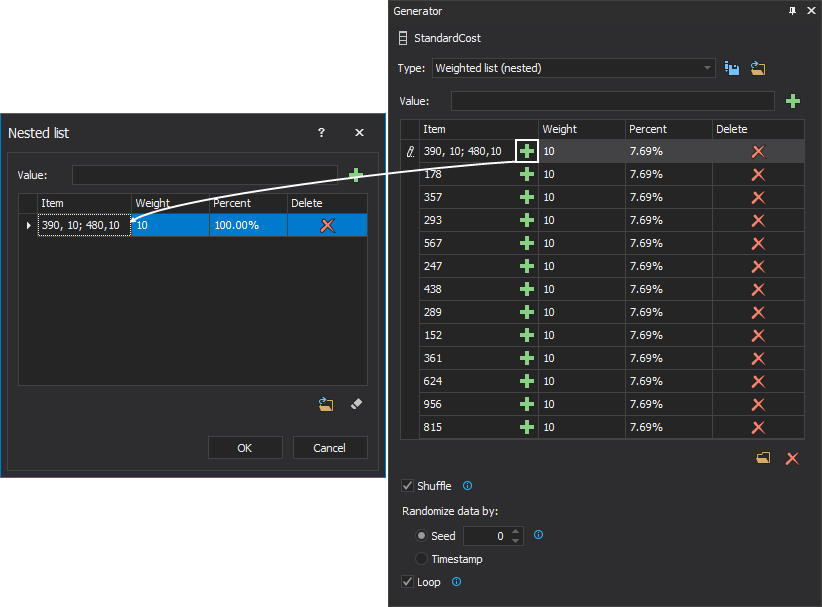Select the 100.00% cell in Nested list
The image size is (822, 607).
pyautogui.click(x=248, y=225)
